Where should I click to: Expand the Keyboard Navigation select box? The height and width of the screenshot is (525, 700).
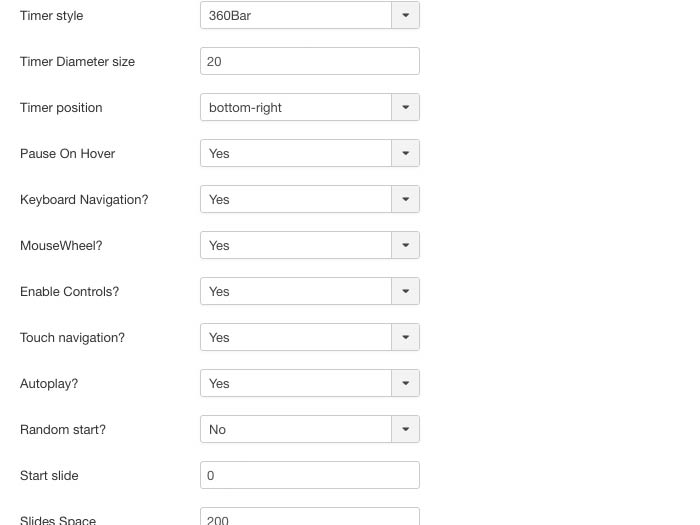(x=296, y=199)
